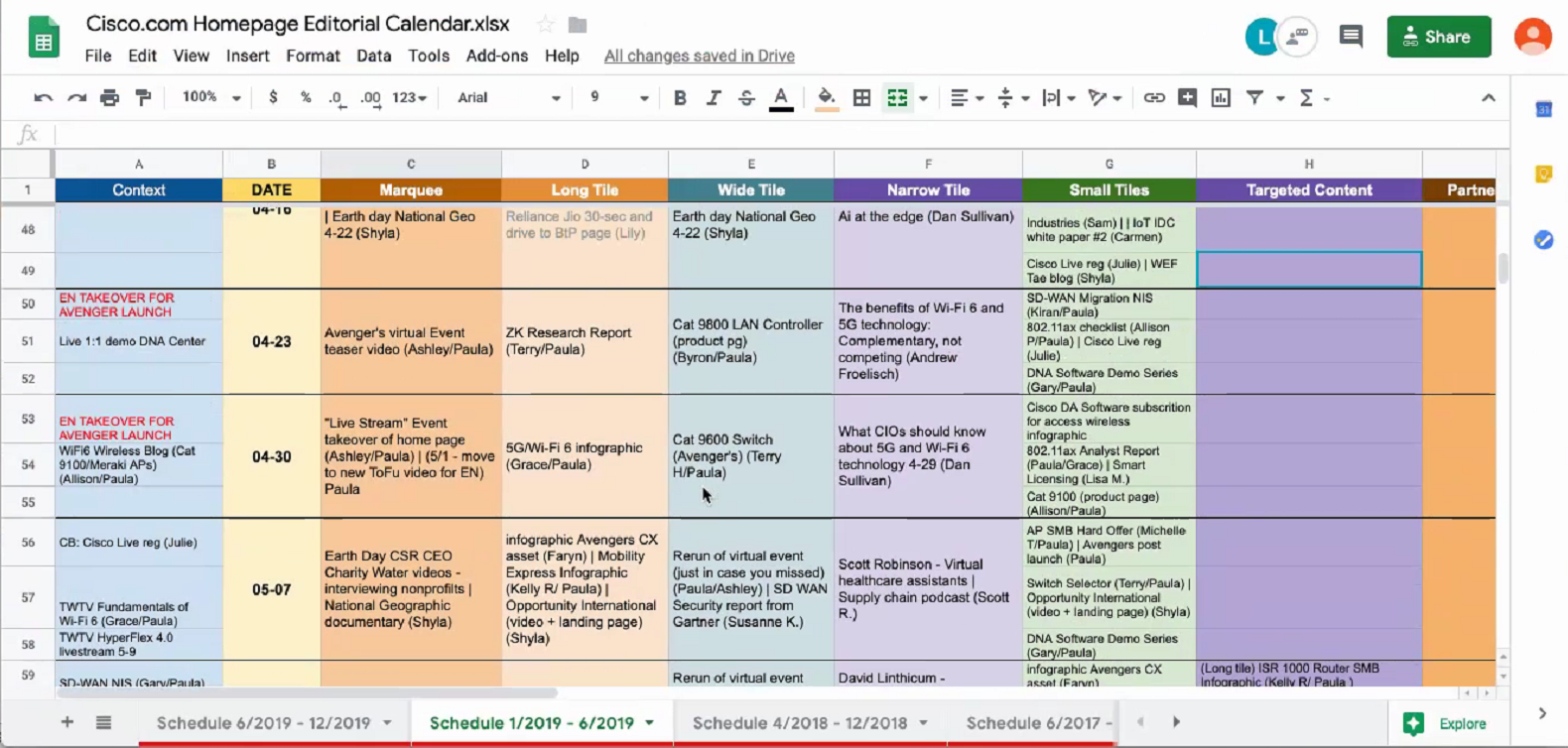Star this spreadsheet document
Image resolution: width=1568 pixels, height=748 pixels.
tap(545, 24)
